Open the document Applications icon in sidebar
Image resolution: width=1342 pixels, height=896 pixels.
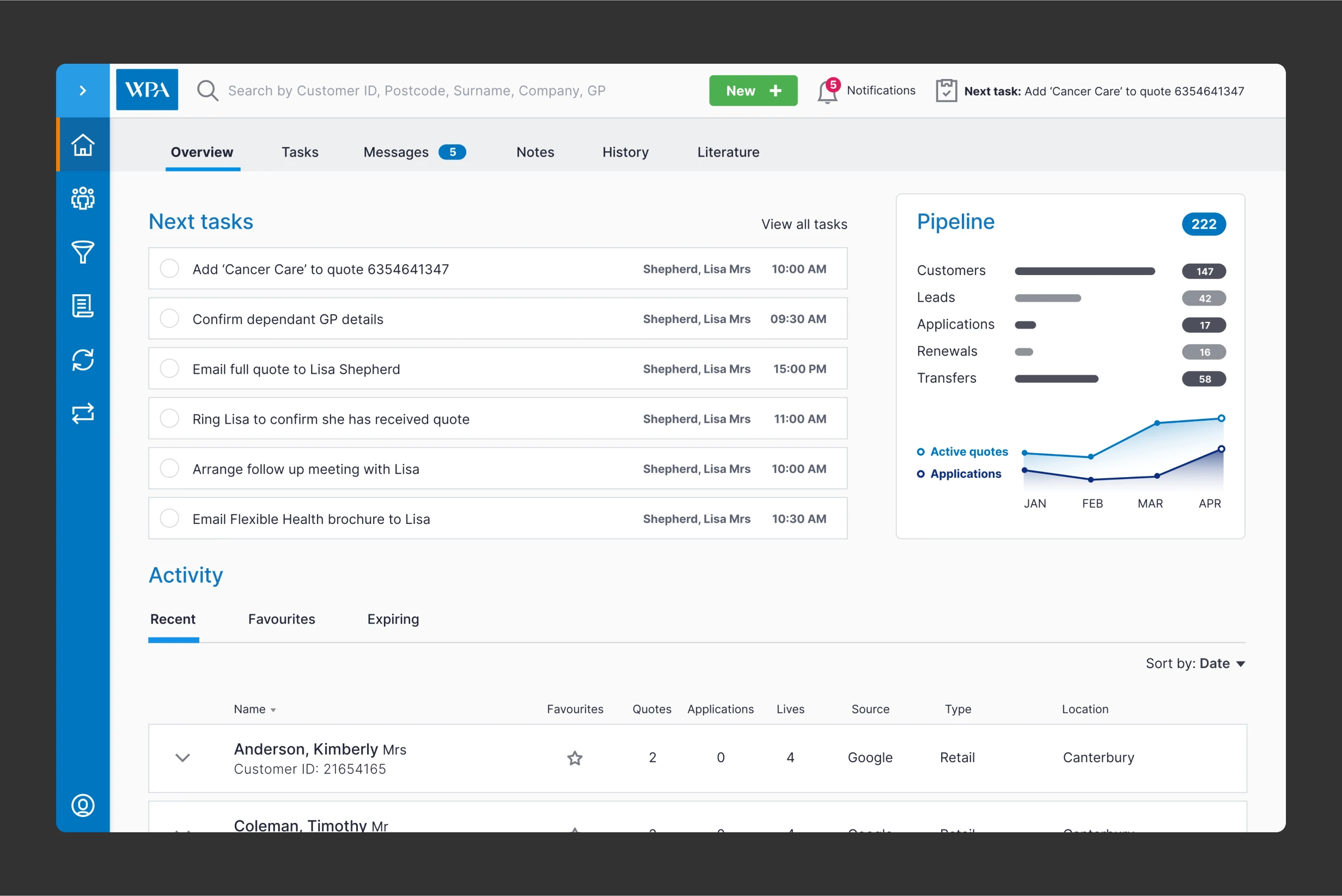point(83,306)
